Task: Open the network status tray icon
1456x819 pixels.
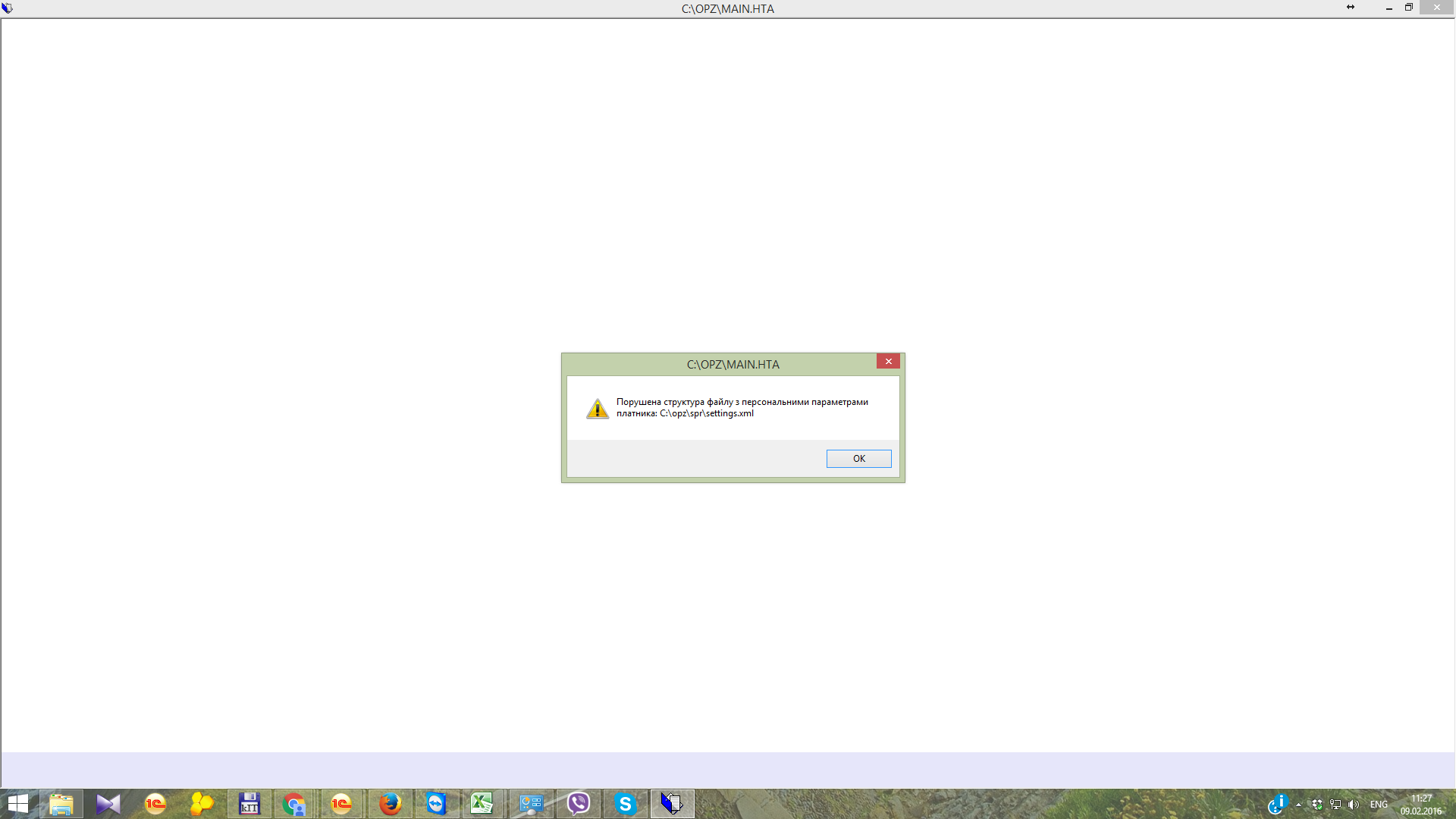Action: (1335, 805)
